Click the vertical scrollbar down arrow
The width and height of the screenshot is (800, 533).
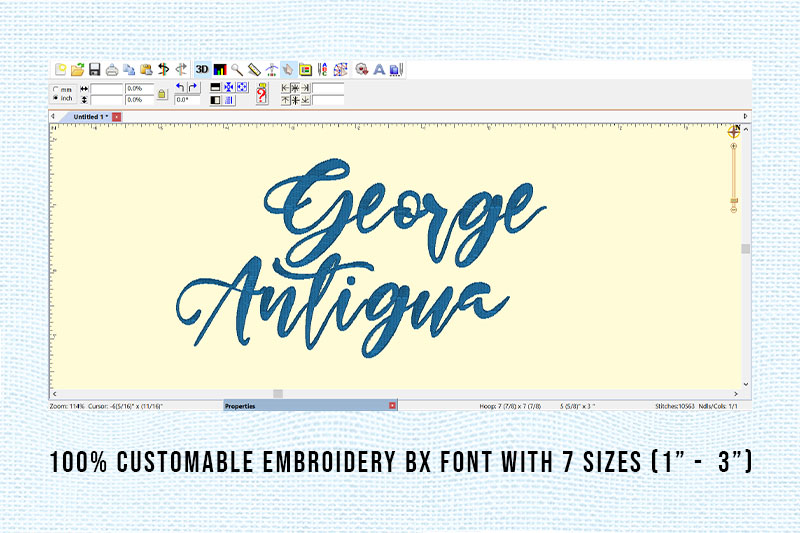point(746,385)
